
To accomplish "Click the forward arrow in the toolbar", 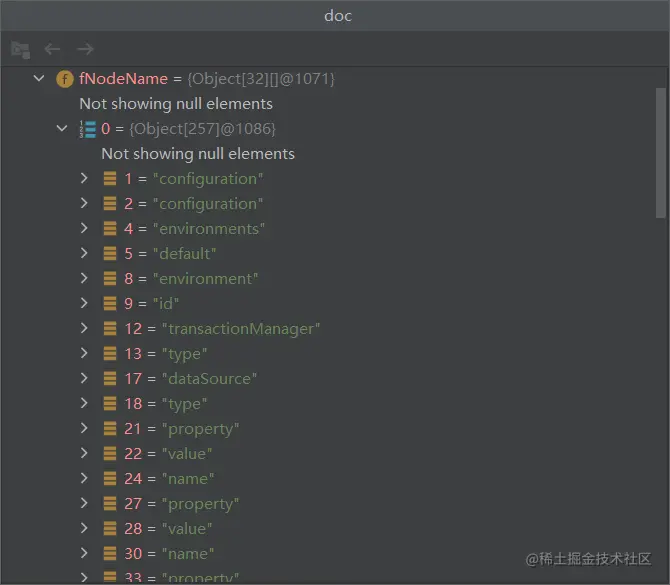I will tap(85, 49).
